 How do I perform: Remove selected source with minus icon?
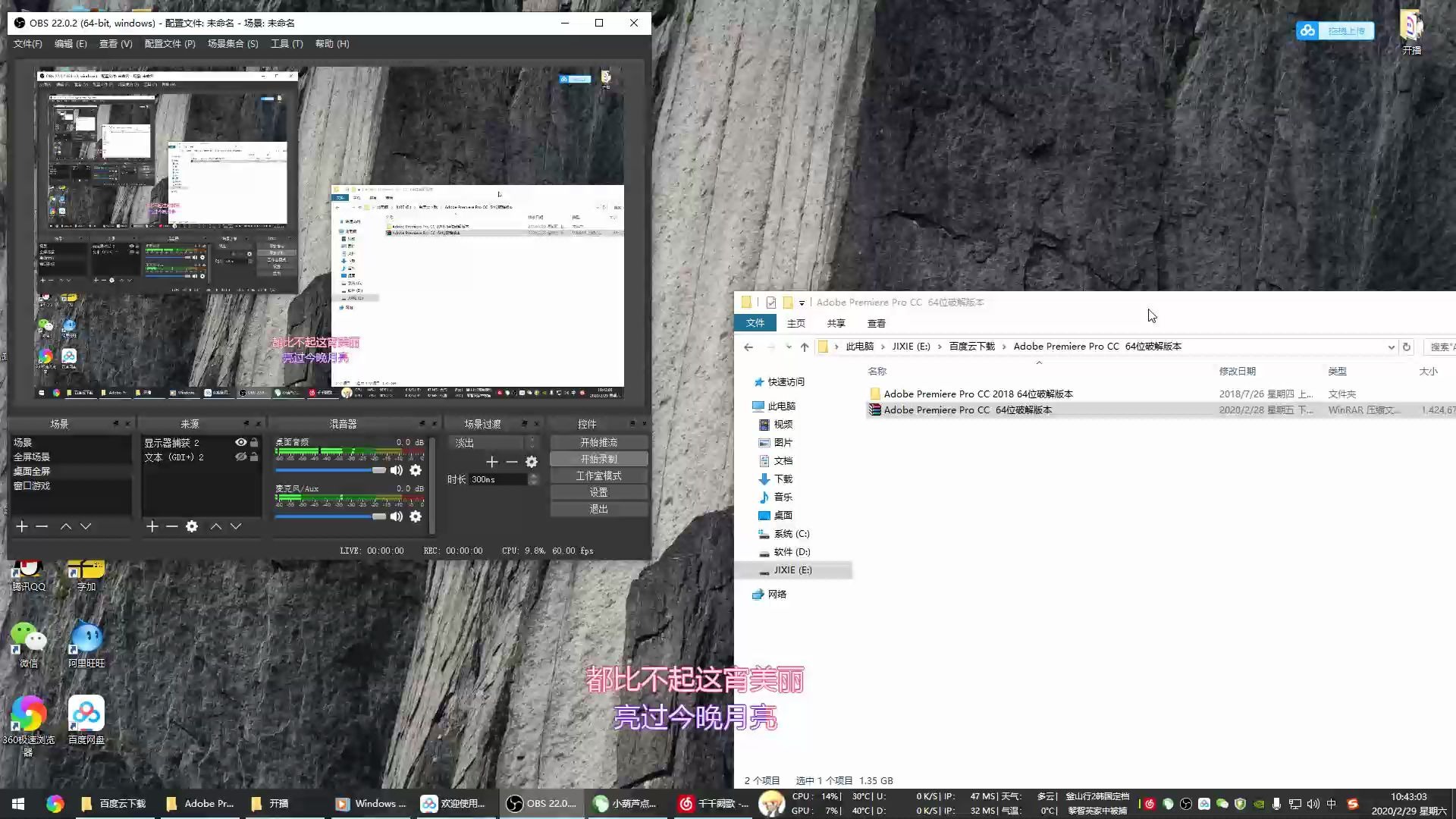tap(172, 526)
